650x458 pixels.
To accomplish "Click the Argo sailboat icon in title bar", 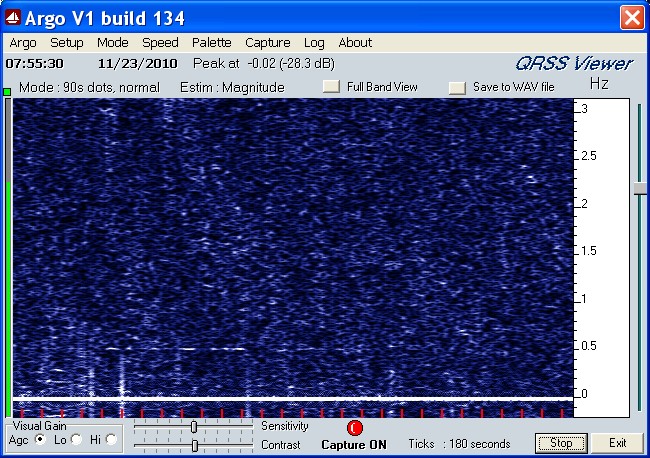I will click(x=12, y=18).
